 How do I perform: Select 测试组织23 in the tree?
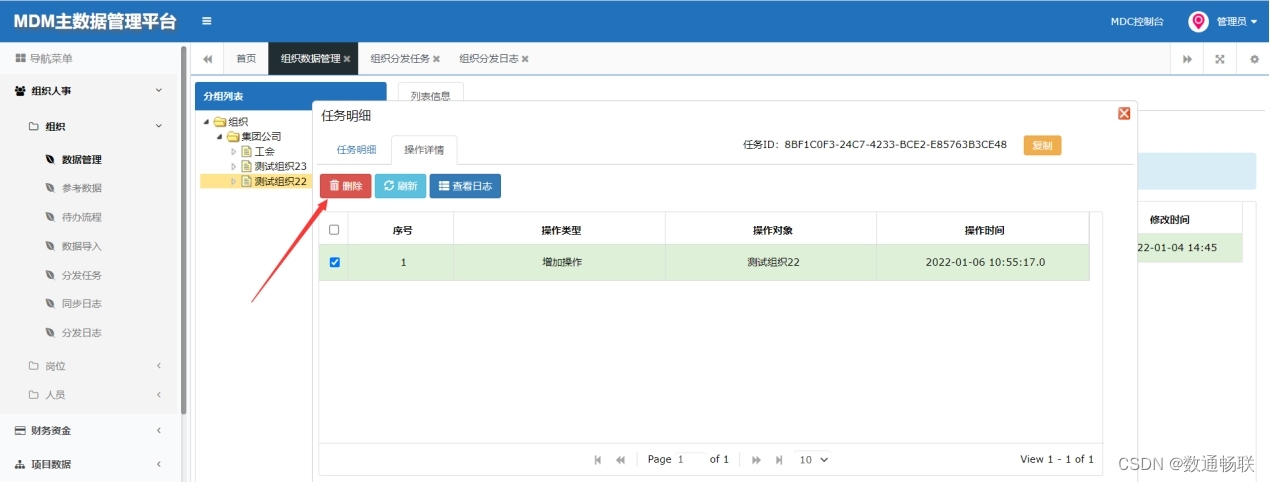click(280, 166)
